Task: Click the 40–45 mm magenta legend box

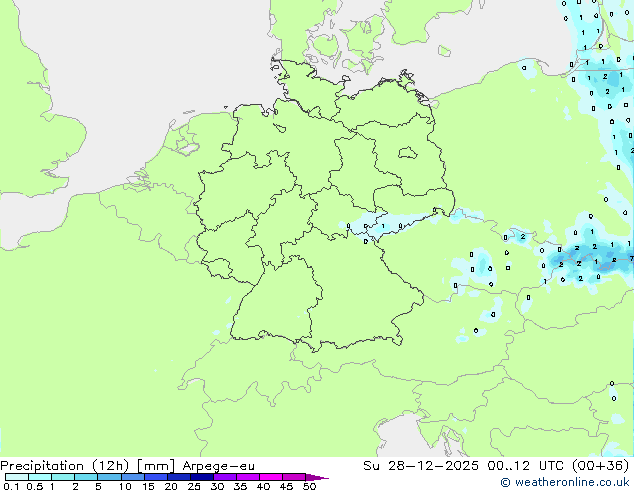Action: coord(271,477)
